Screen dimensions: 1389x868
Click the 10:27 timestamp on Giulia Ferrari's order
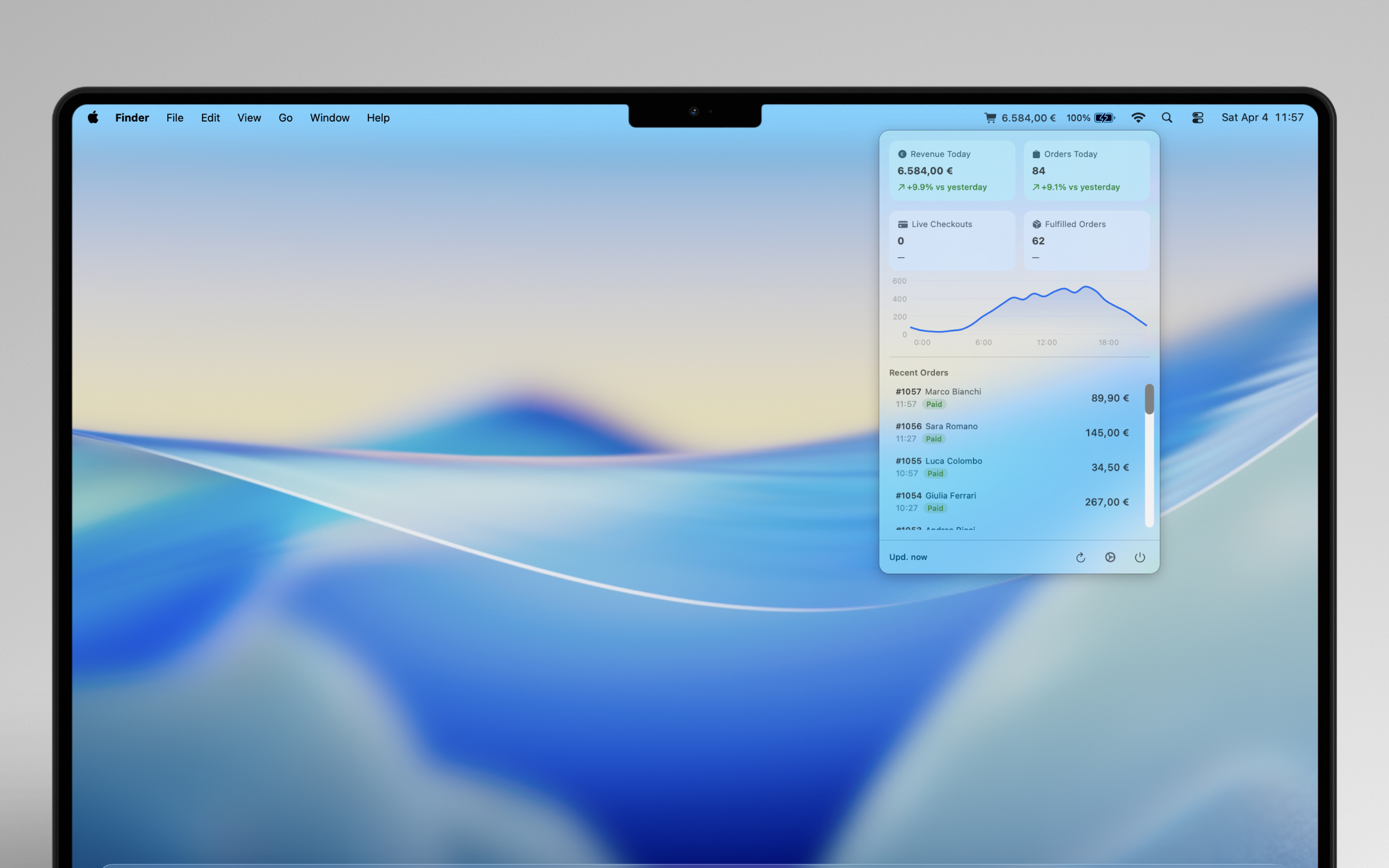907,509
